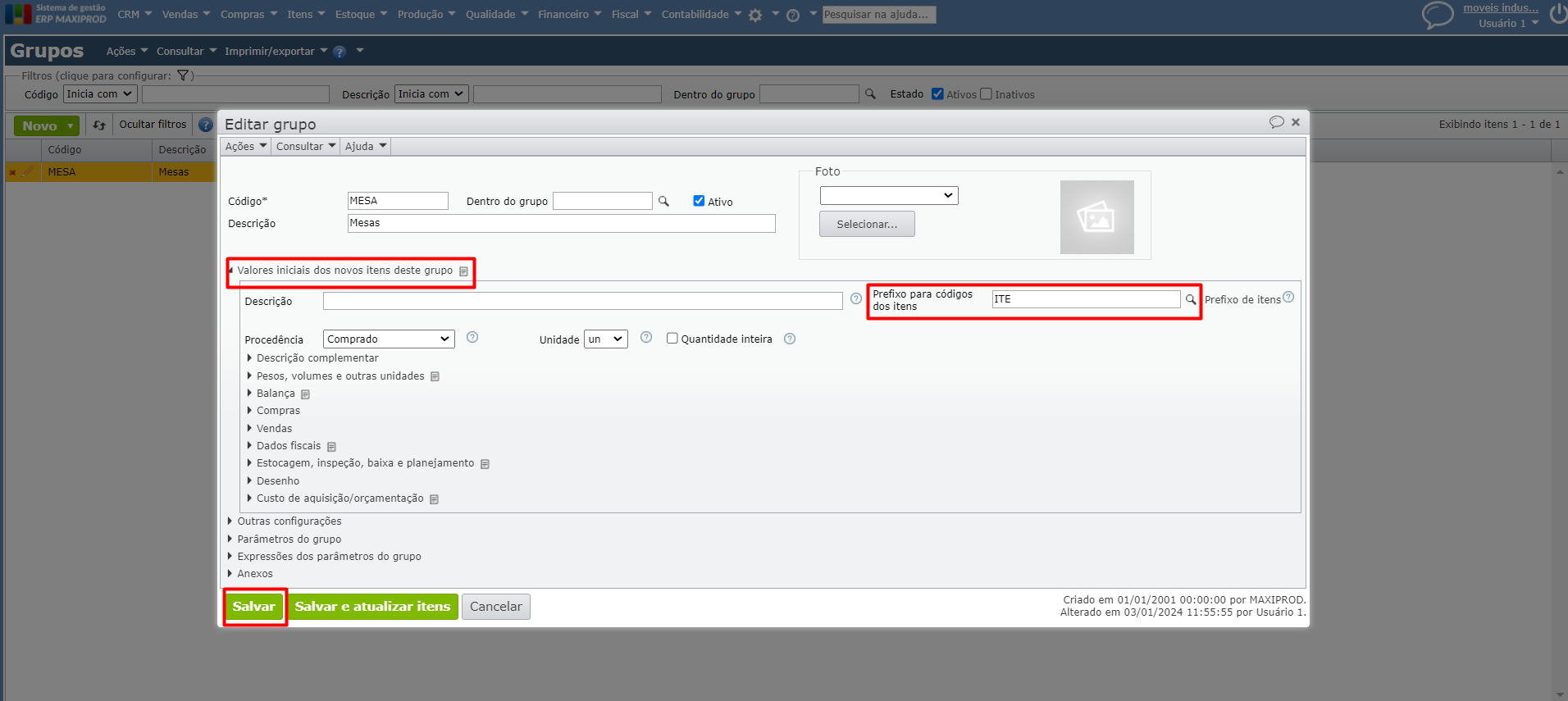Open the comment bubble icon in Editar grupo dialog
Screen dimensions: 1568x701
(x=1276, y=122)
